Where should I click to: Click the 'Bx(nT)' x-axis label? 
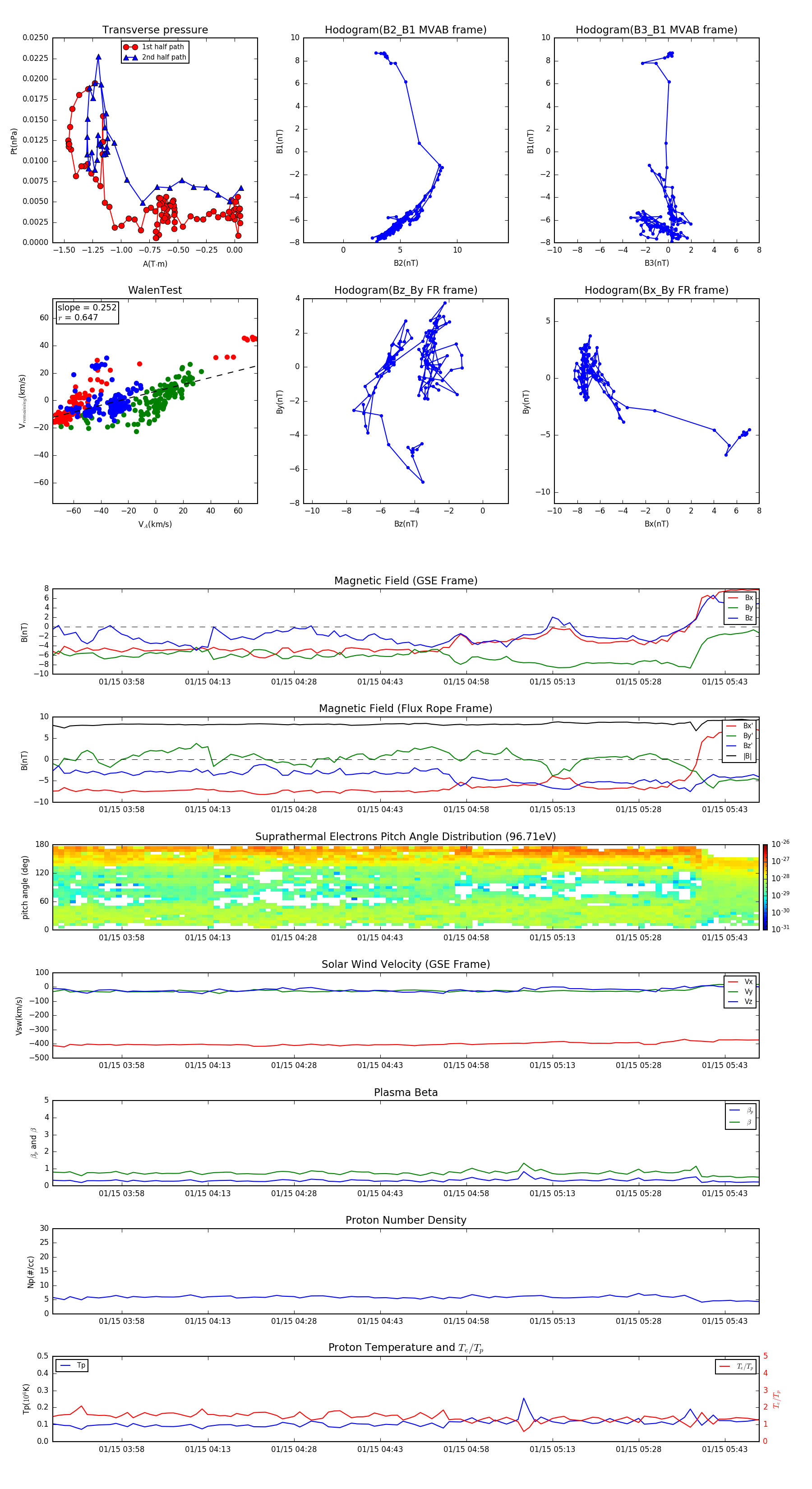[656, 524]
